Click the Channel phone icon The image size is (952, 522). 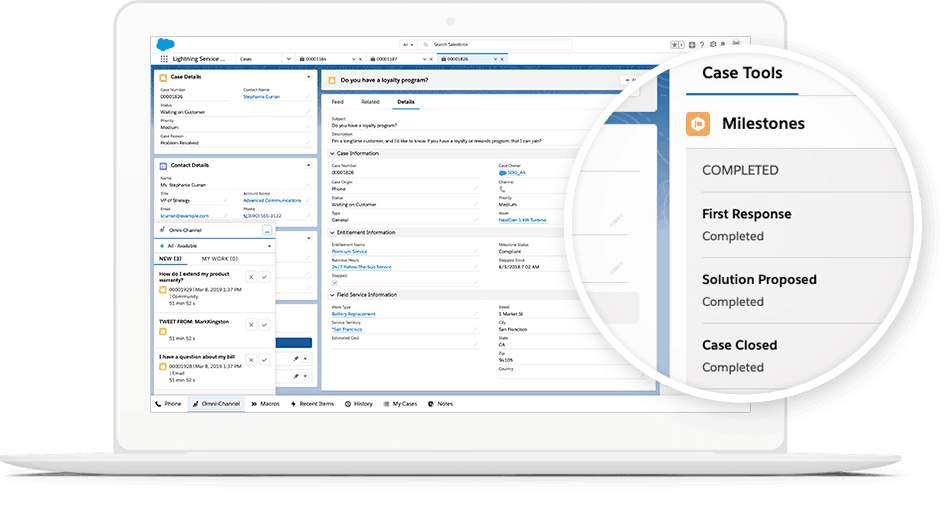tap(502, 189)
